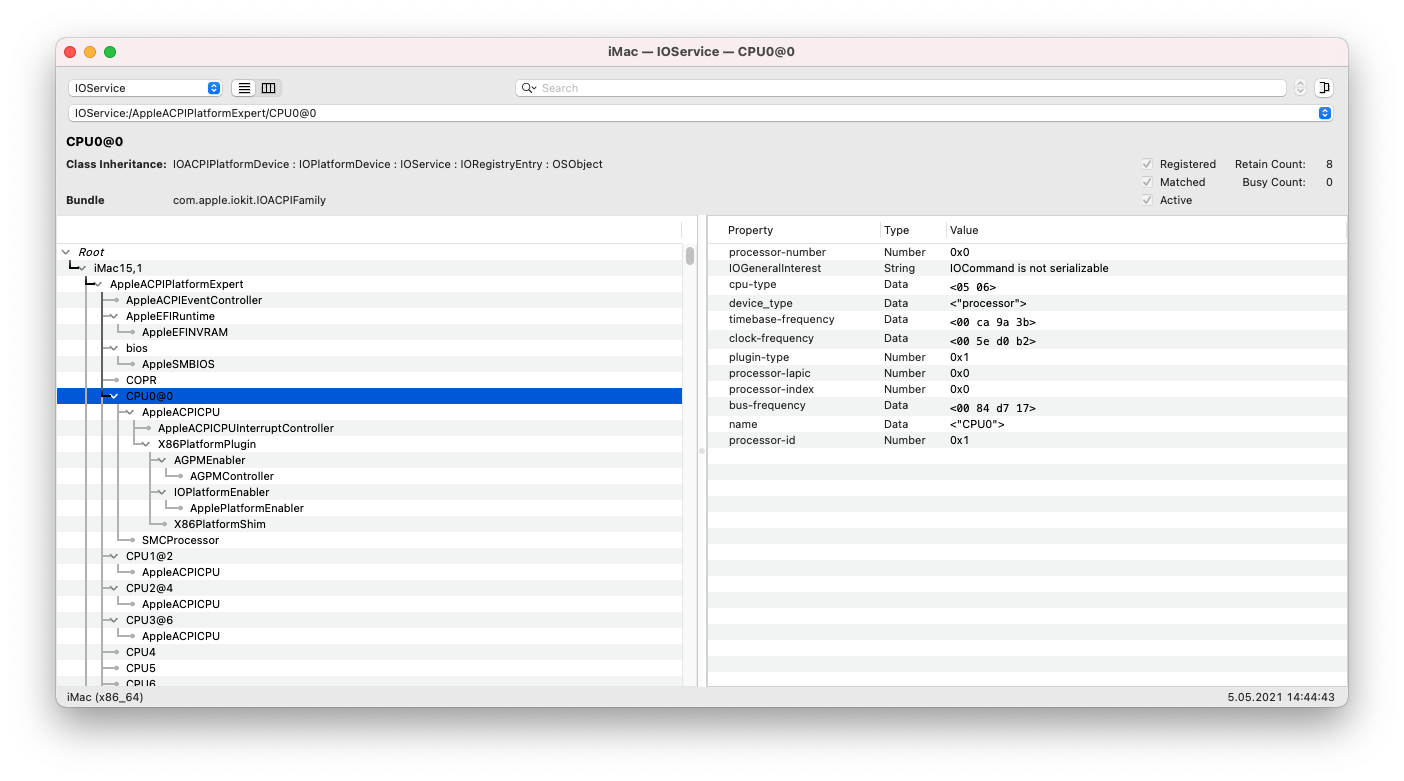The height and width of the screenshot is (781, 1404).
Task: Toggle the inspector sidebar icon
Action: click(1324, 88)
